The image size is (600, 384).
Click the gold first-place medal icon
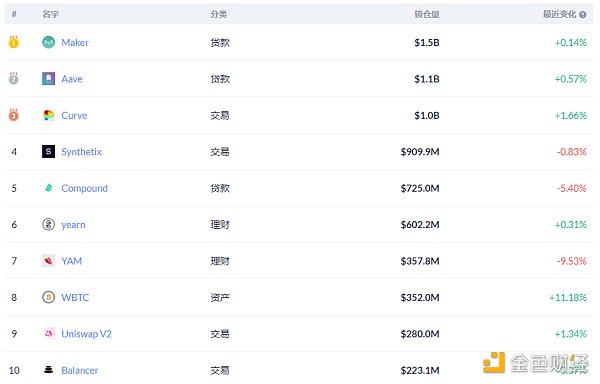point(14,42)
